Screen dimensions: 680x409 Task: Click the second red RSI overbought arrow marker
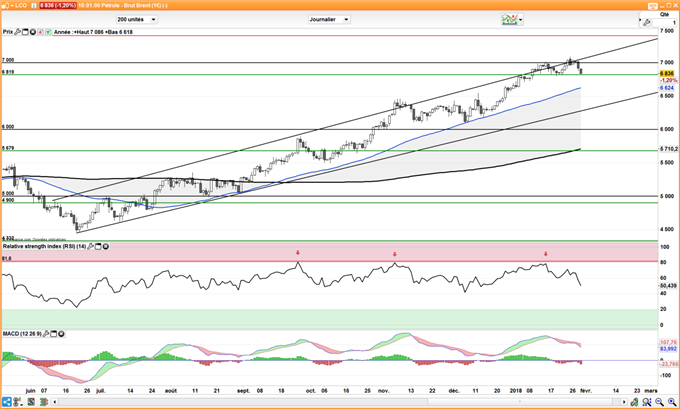point(395,254)
